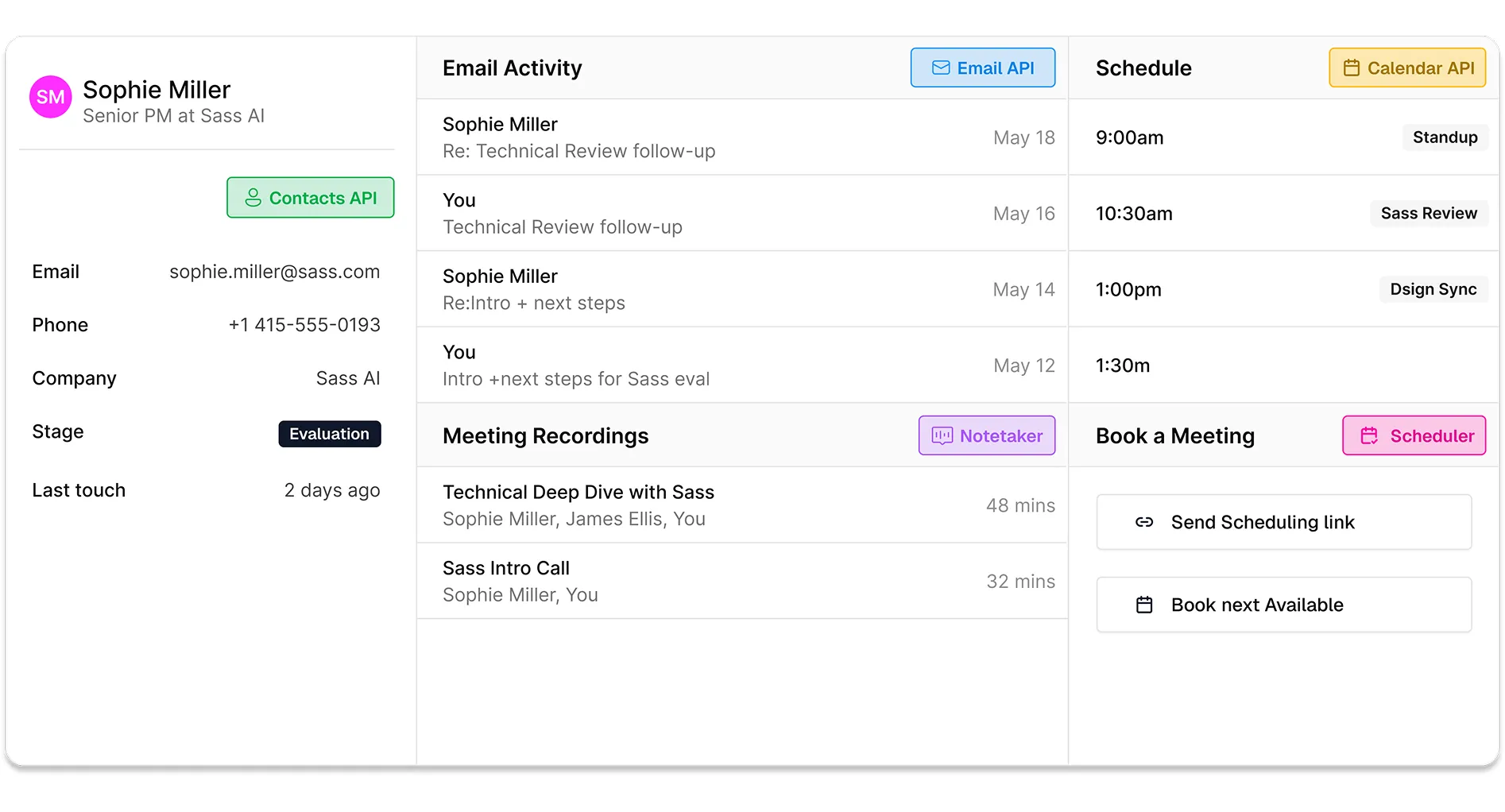Open the Sass Intro Call recording

point(742,582)
